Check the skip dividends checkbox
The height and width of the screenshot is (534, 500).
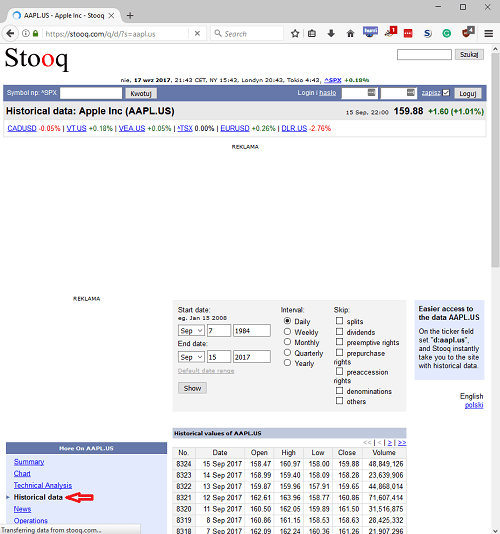tap(339, 331)
